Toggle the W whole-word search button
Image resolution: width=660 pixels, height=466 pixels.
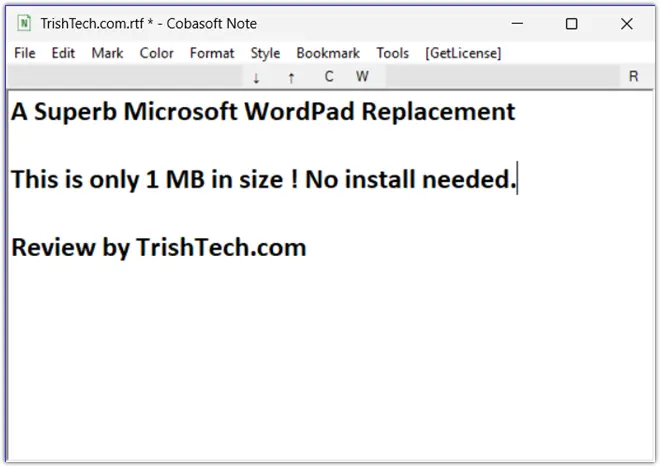point(362,77)
